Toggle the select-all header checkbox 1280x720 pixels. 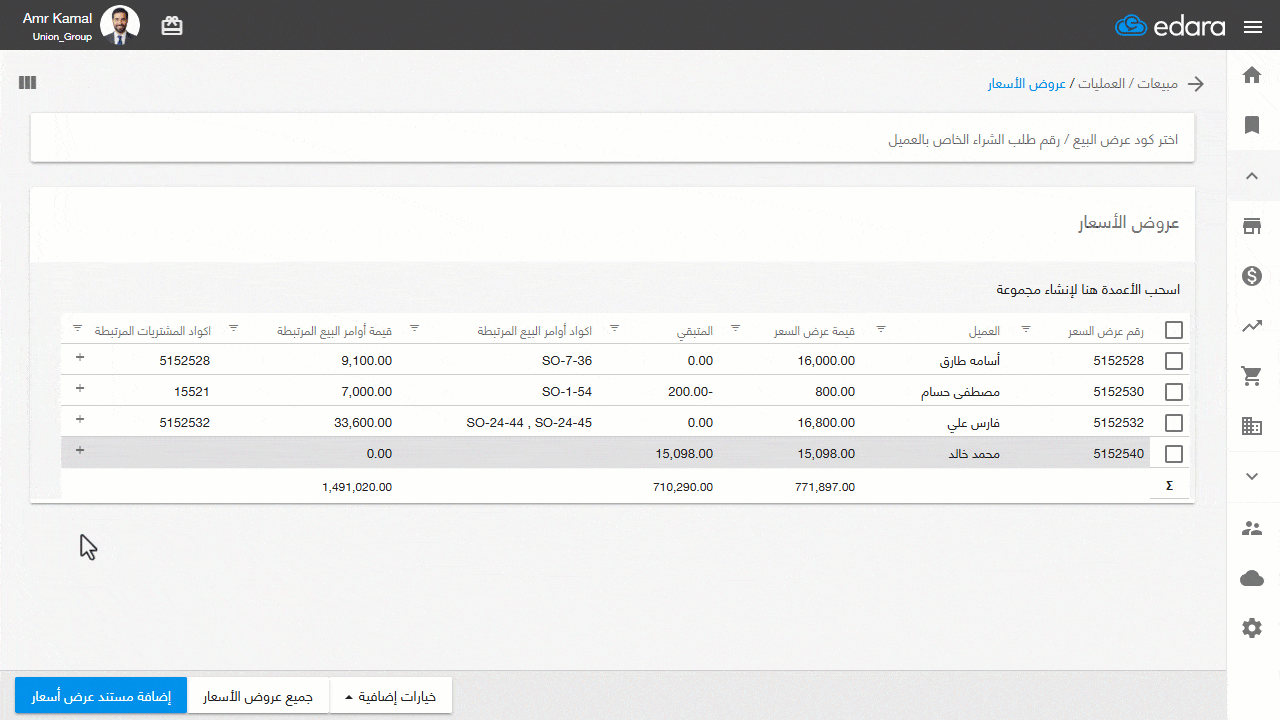(x=1174, y=331)
